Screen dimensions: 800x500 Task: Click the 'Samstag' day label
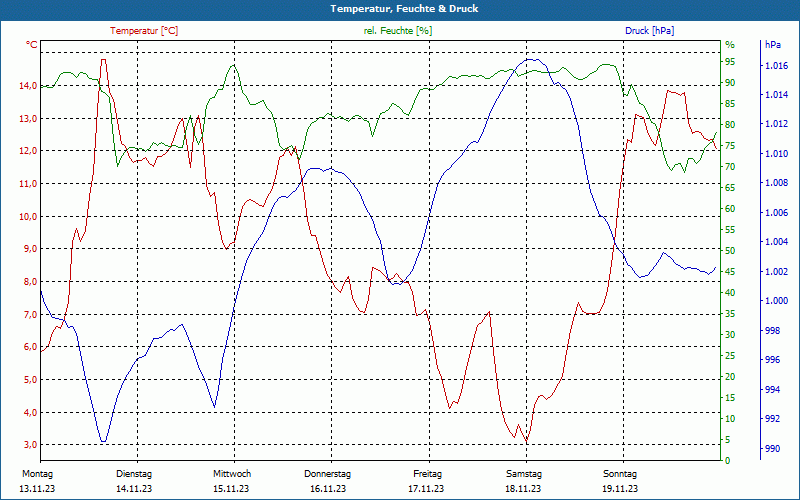pyautogui.click(x=524, y=474)
